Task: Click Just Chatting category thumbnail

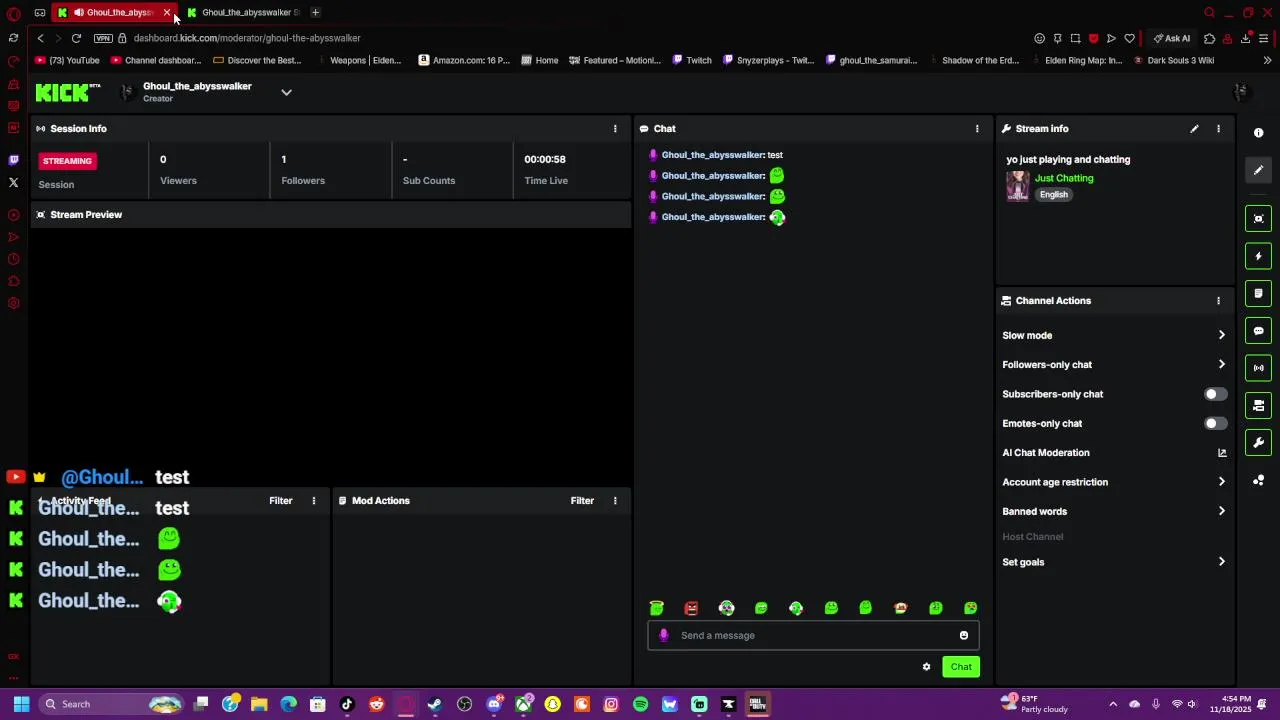Action: [x=1018, y=186]
